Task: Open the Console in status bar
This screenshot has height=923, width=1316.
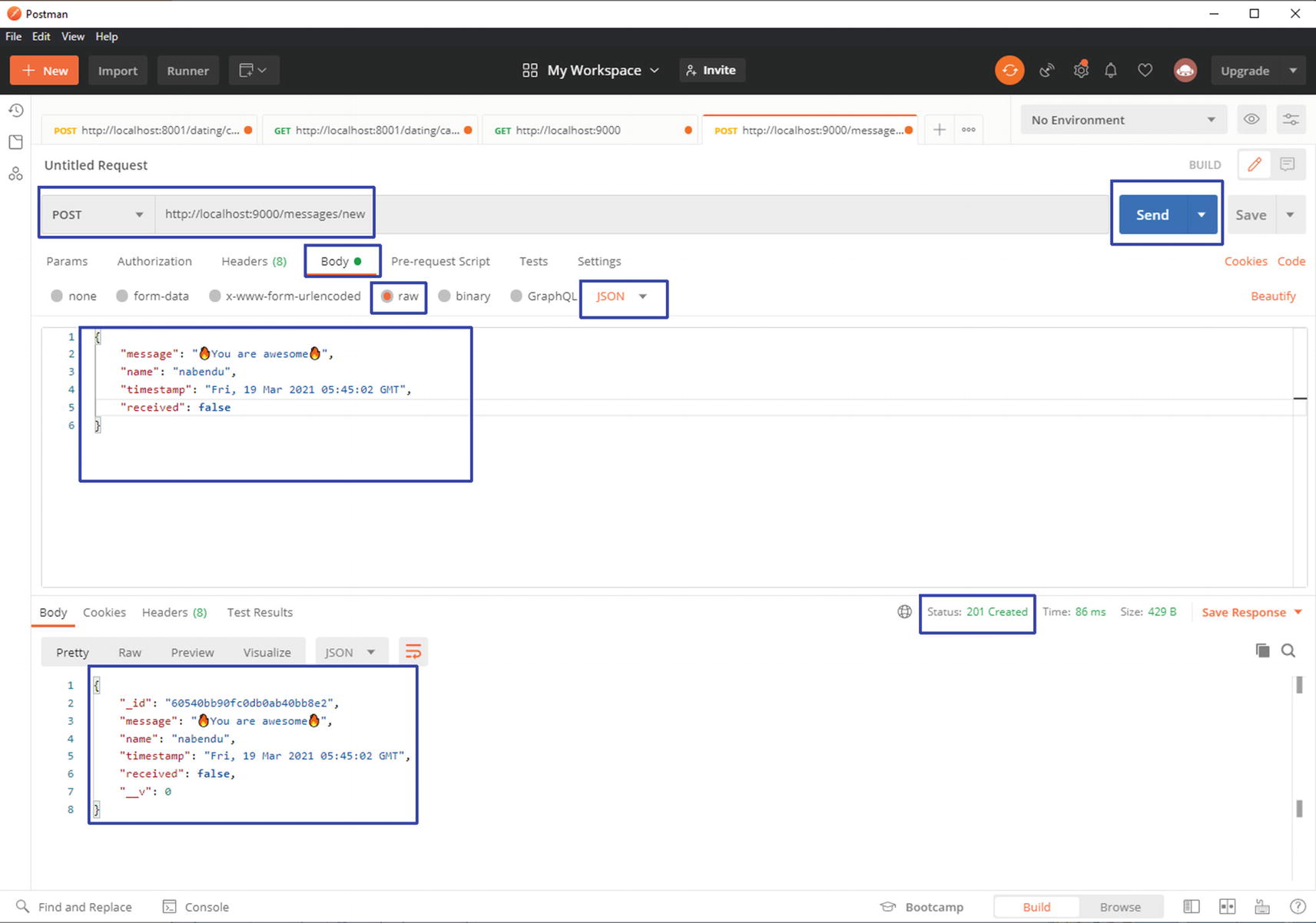Action: click(x=197, y=907)
